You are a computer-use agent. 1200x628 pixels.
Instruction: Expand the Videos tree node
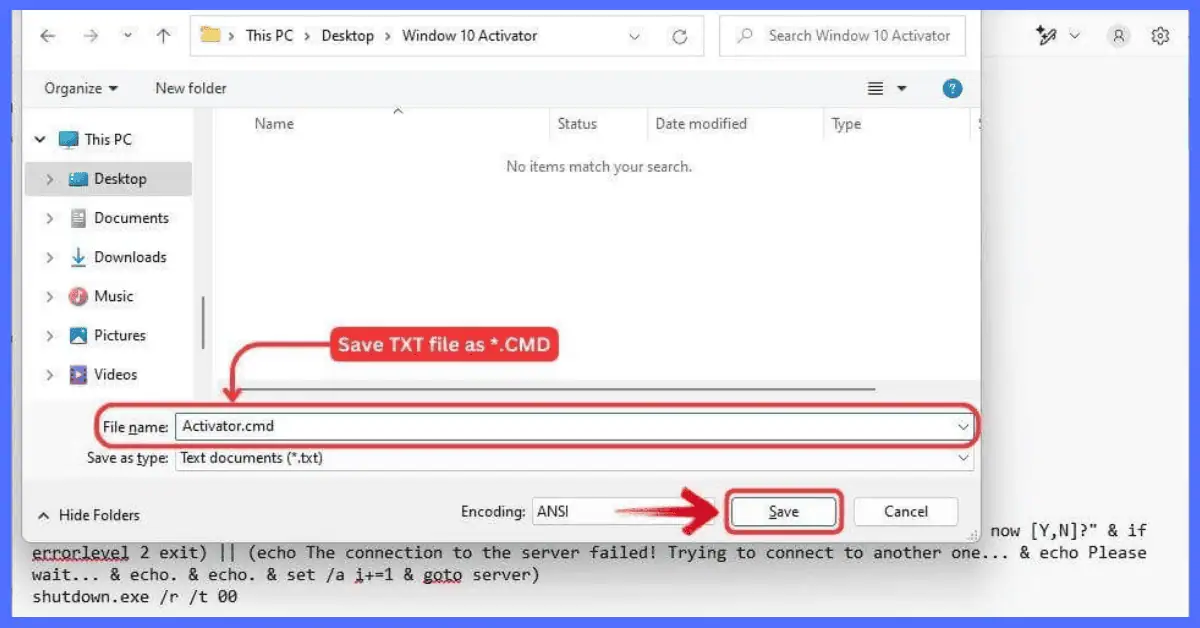coord(49,374)
